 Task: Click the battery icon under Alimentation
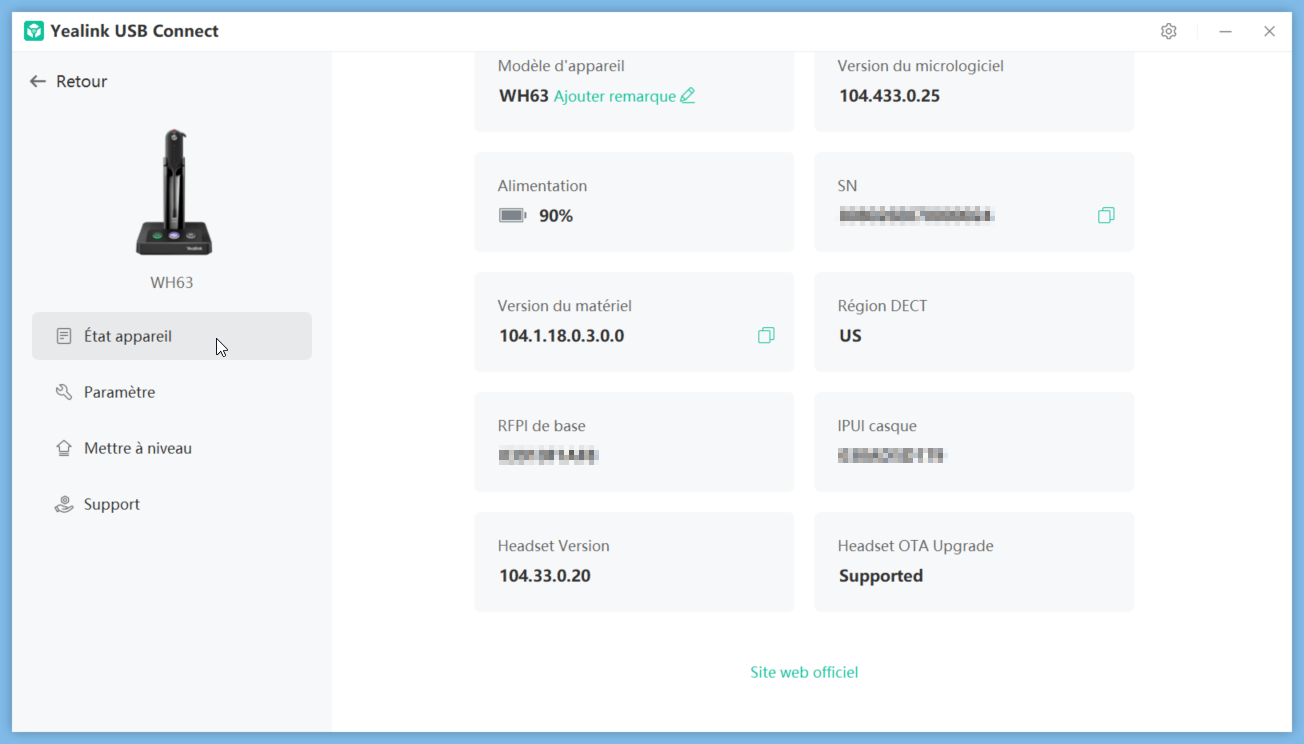tap(512, 216)
